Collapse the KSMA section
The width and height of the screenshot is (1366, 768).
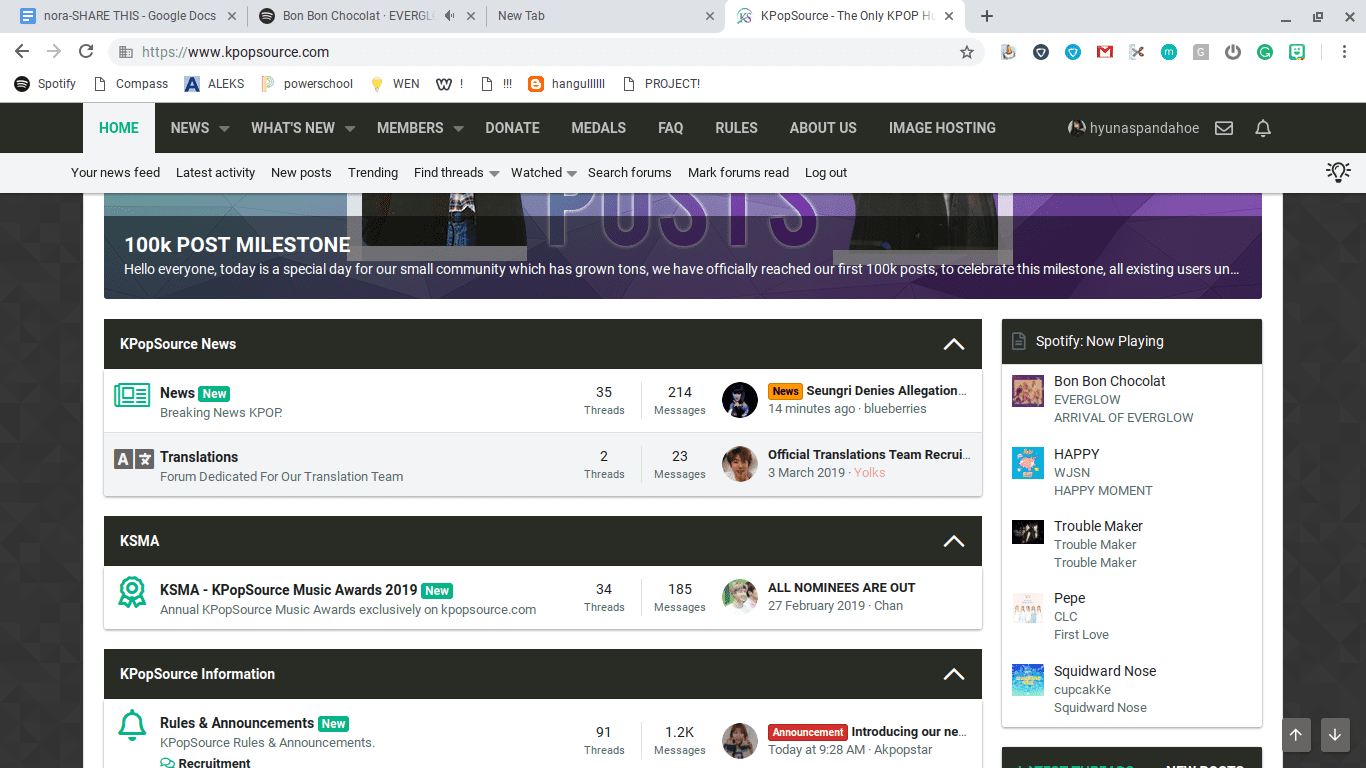click(x=954, y=541)
